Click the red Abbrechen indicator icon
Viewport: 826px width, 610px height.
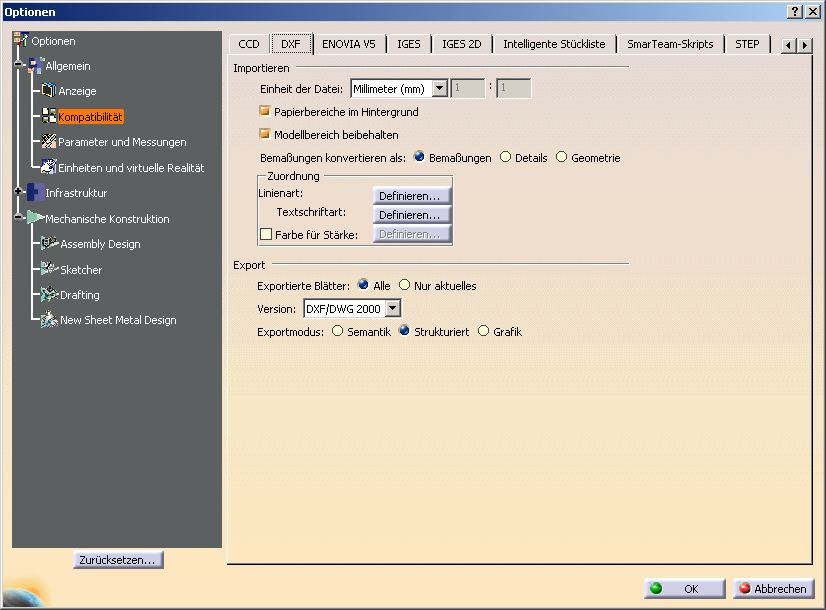(x=744, y=588)
